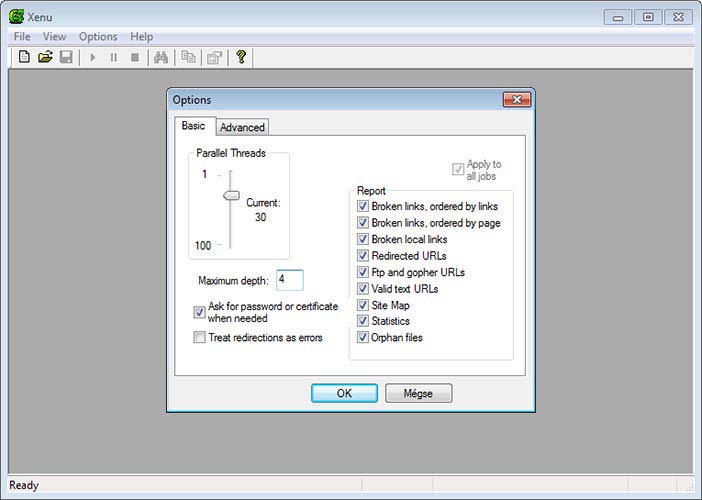Click the Find binoculars icon
This screenshot has width=702, height=500.
[x=160, y=57]
